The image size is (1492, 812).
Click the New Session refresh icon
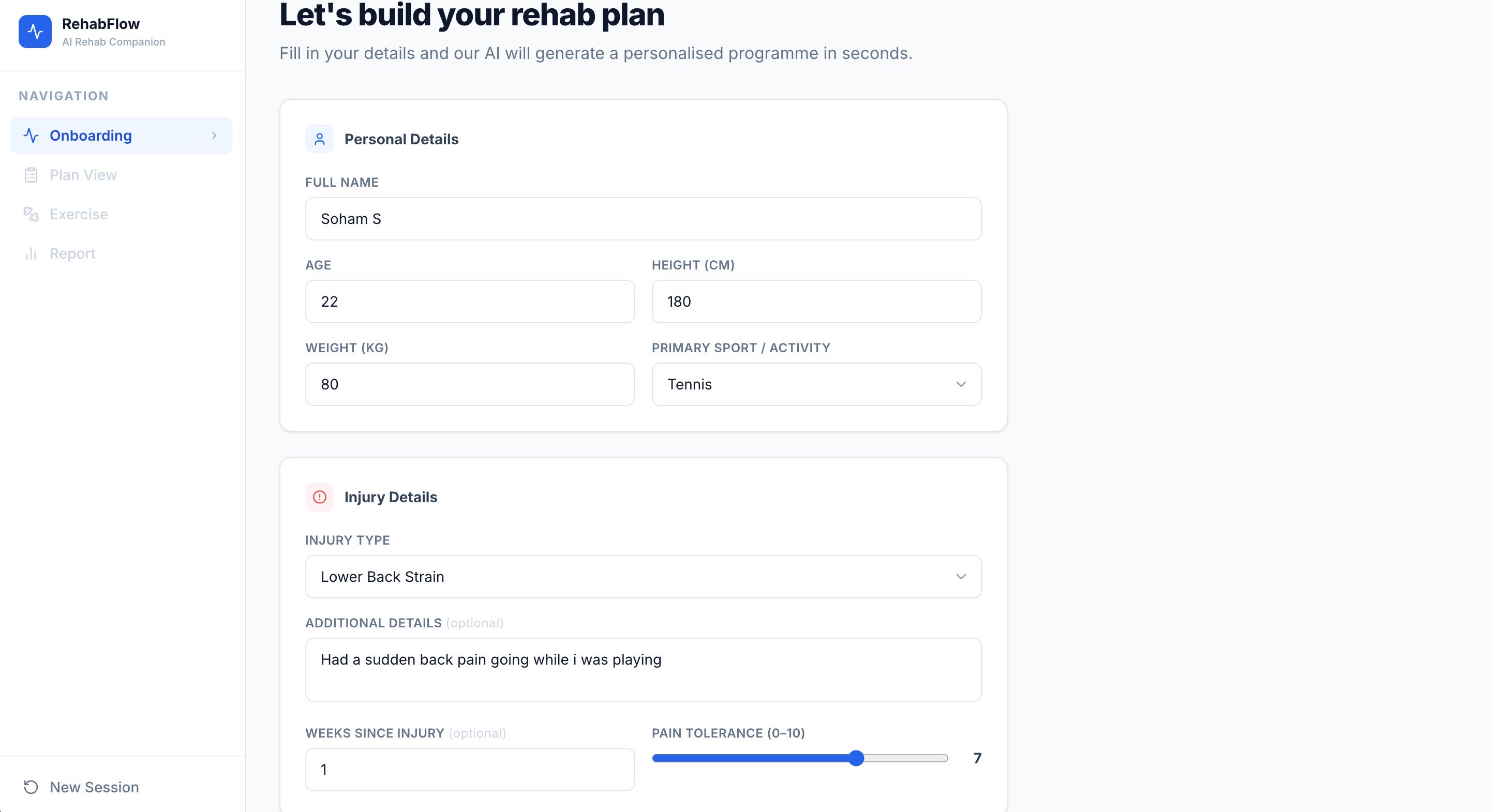point(31,787)
